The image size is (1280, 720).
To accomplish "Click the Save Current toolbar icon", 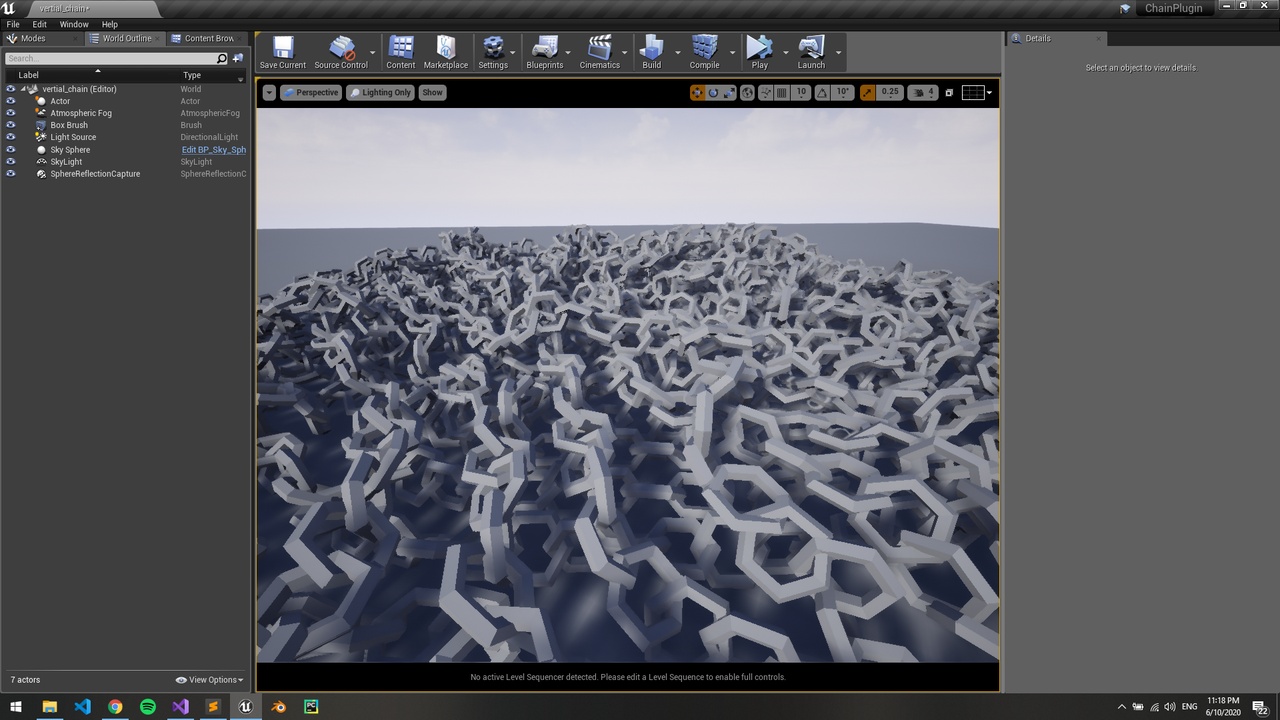I will [283, 52].
